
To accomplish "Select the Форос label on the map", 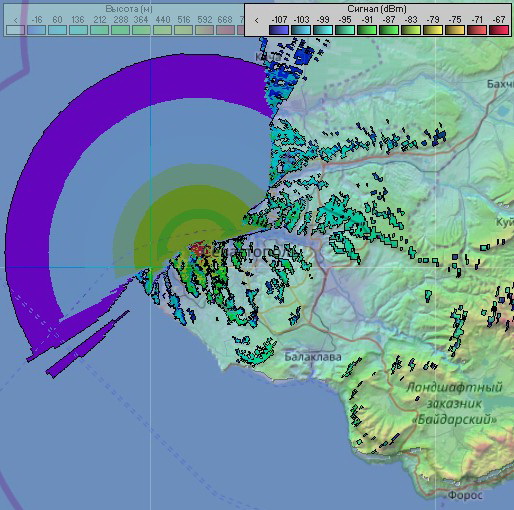I will [465, 495].
